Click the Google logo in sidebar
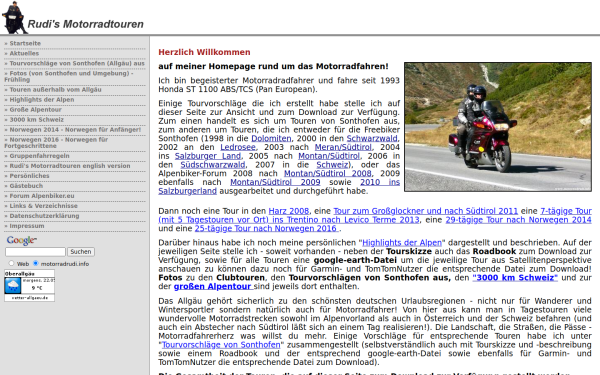The height and width of the screenshot is (375, 600). (x=21, y=240)
